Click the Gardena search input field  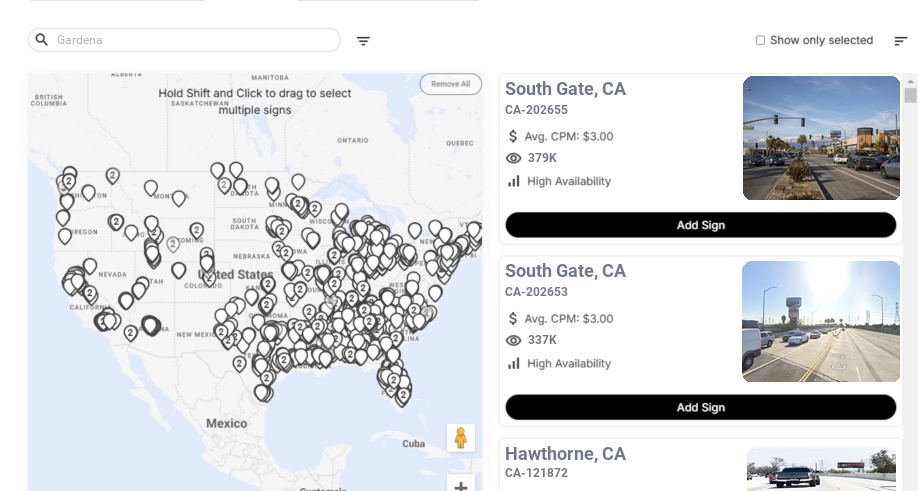coord(190,40)
